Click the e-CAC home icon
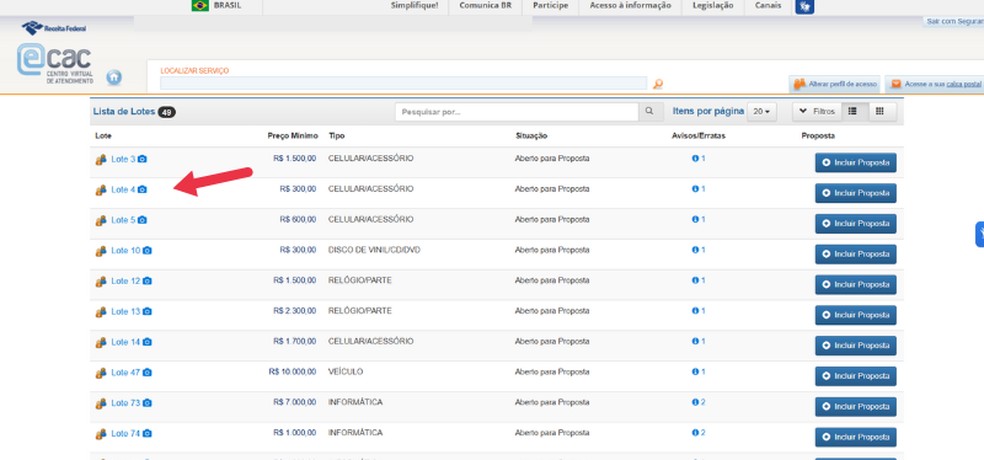This screenshot has width=984, height=460. (114, 77)
